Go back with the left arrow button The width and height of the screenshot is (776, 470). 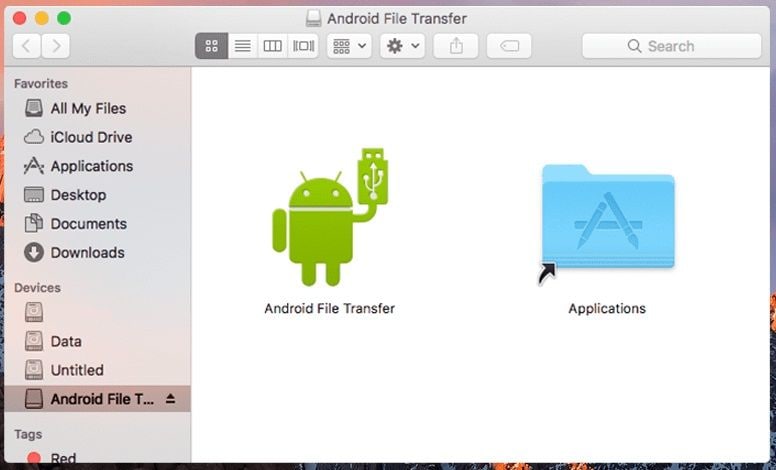tap(26, 46)
